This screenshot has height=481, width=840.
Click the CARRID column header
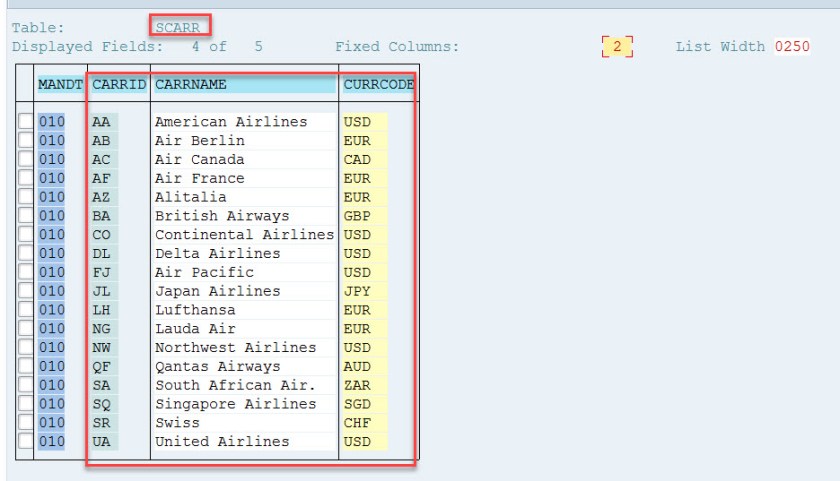(119, 85)
